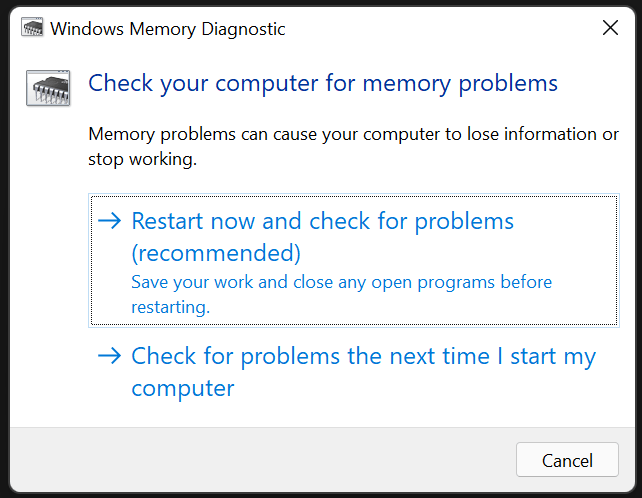642x498 pixels.
Task: Click the "Windows Memory Diagnostic" title text
Action: point(167,29)
